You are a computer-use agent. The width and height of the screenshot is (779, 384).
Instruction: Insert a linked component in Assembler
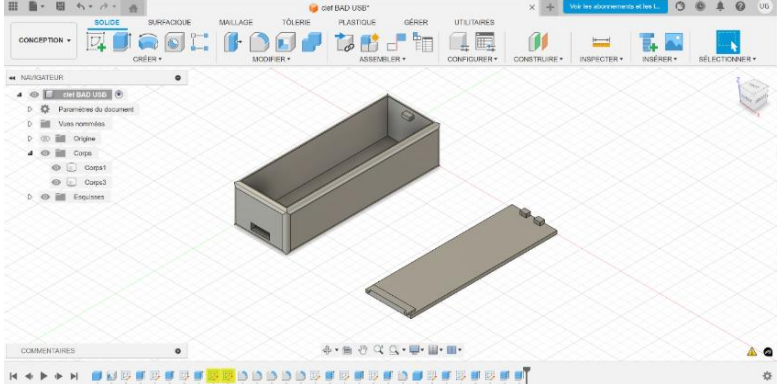pyautogui.click(x=344, y=42)
